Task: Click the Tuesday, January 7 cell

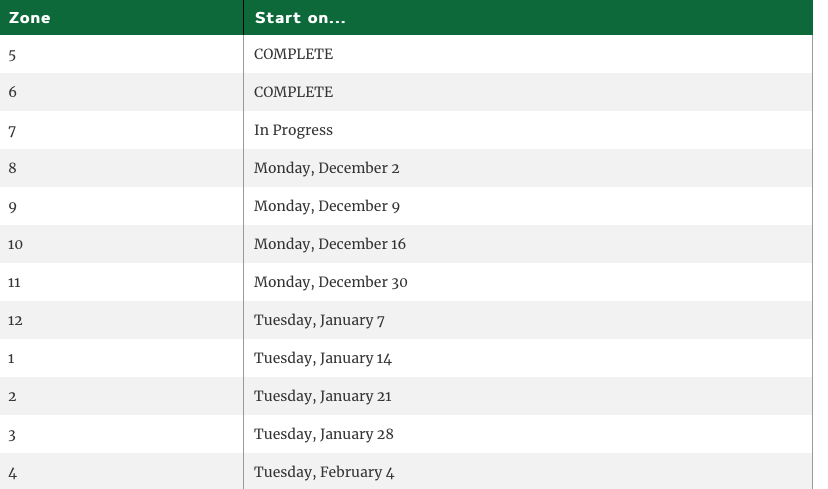Action: point(319,320)
